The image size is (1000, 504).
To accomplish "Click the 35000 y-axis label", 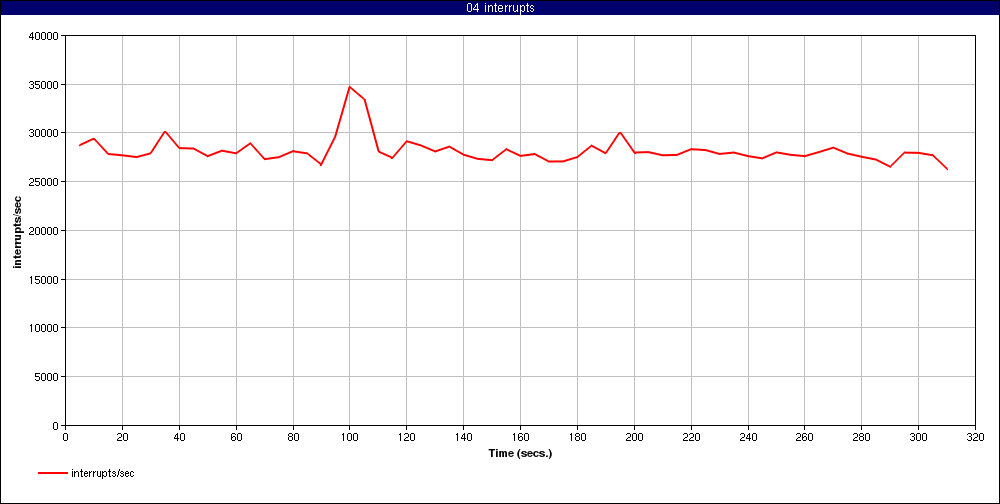I will pos(44,85).
